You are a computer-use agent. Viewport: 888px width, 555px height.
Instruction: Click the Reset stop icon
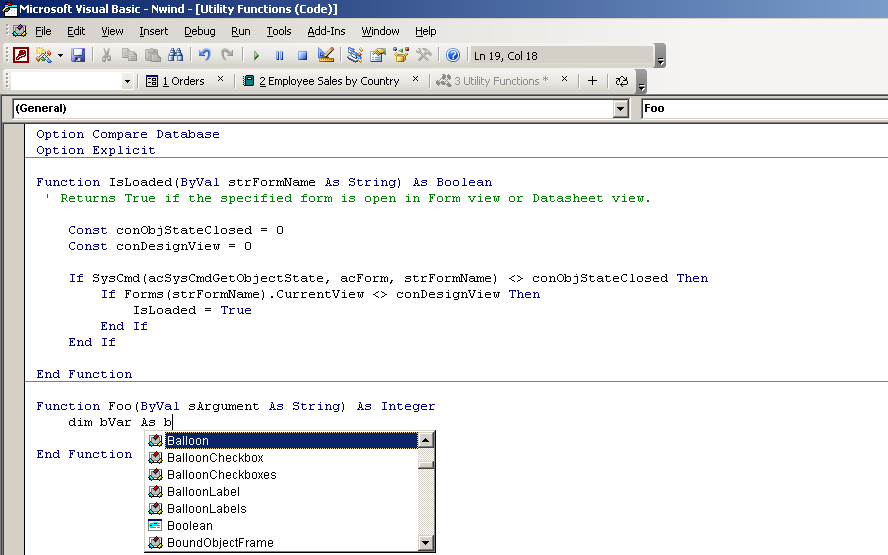302,56
